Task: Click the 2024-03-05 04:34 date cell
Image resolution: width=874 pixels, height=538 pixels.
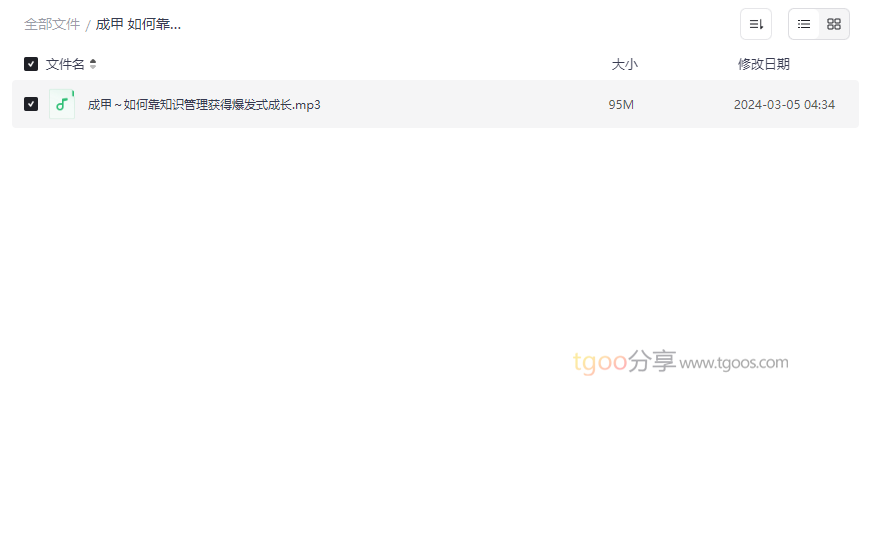Action: [x=784, y=105]
